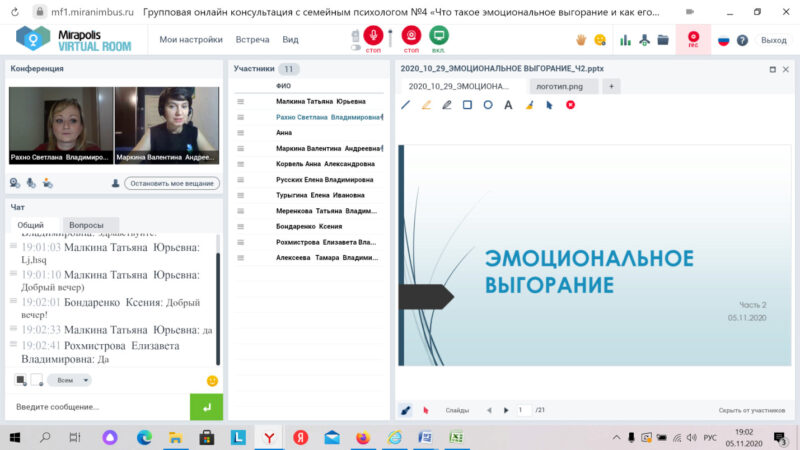Image resolution: width=800 pixels, height=450 pixels.
Task: Click the folder resources icon in top toolbar
Action: click(663, 40)
